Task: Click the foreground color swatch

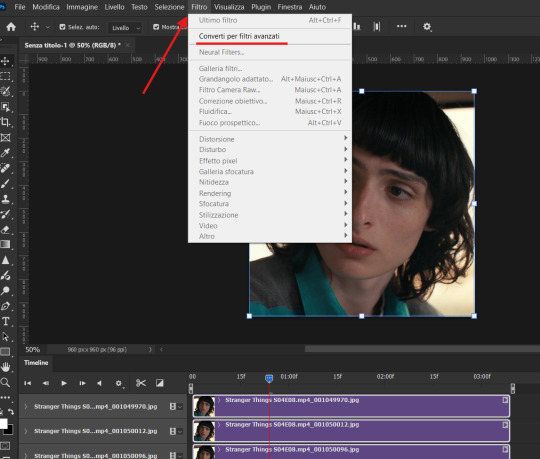Action: 3,423
